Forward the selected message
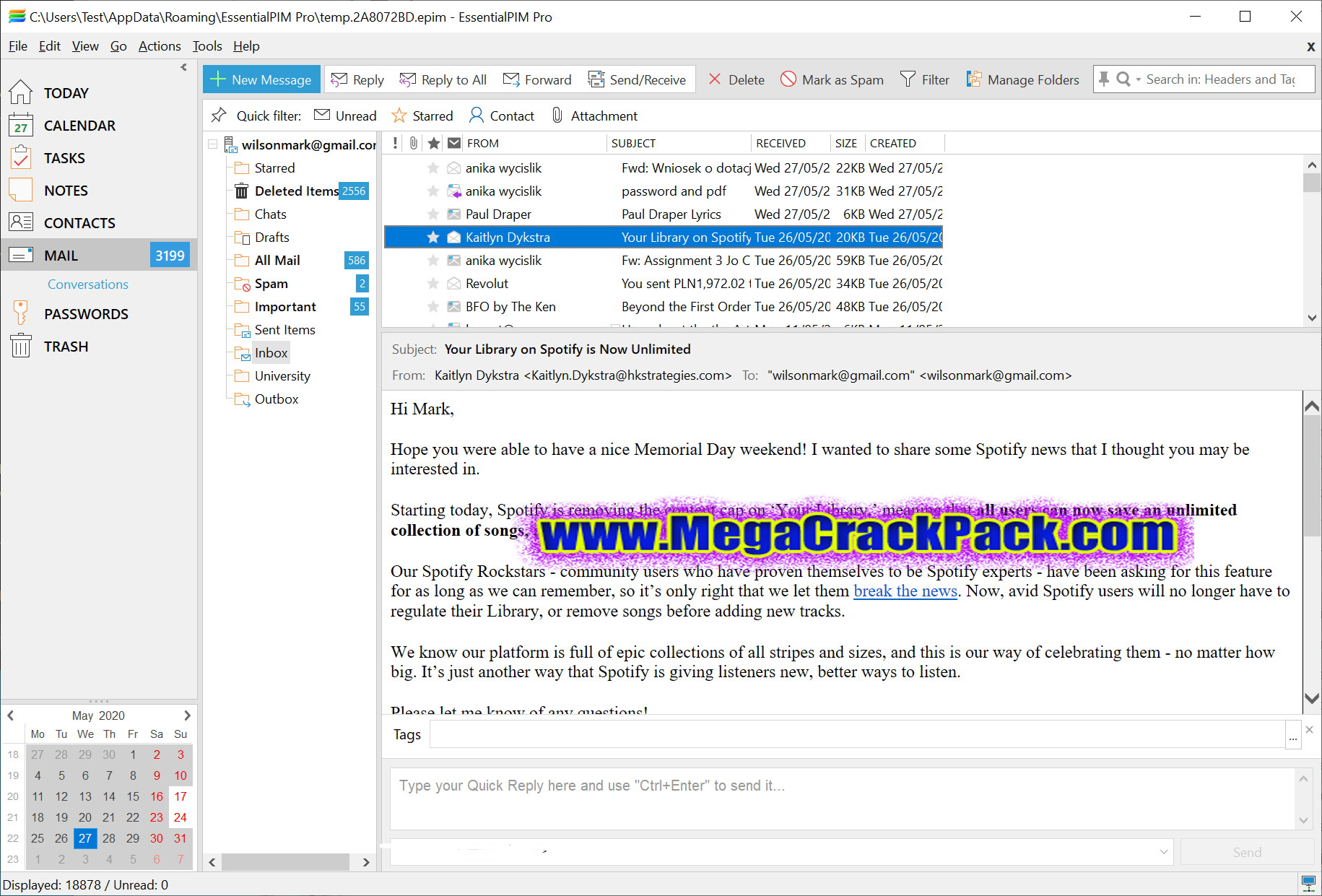This screenshot has width=1322, height=896. tap(537, 79)
